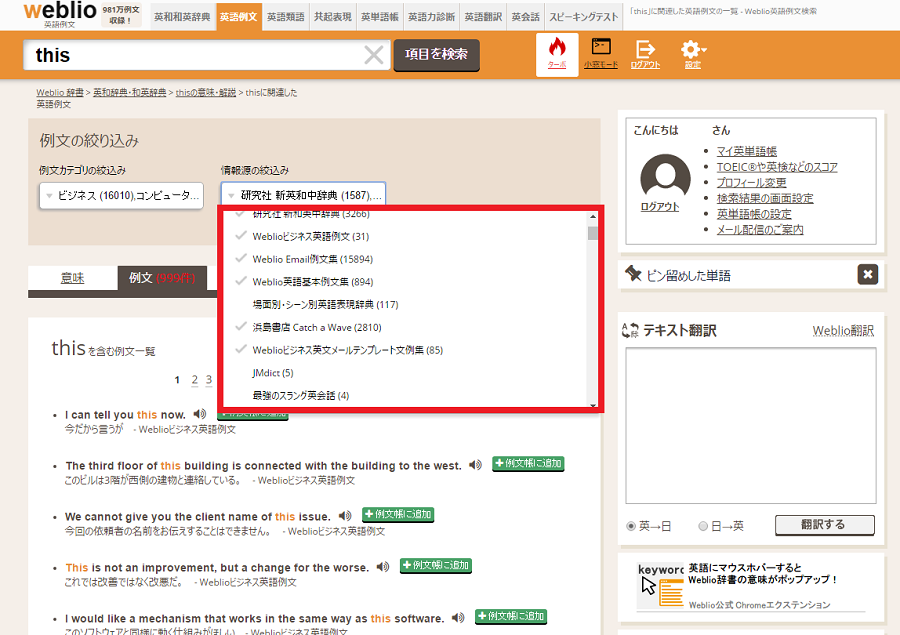
Task: Click the text translation input area
Action: pos(750,425)
